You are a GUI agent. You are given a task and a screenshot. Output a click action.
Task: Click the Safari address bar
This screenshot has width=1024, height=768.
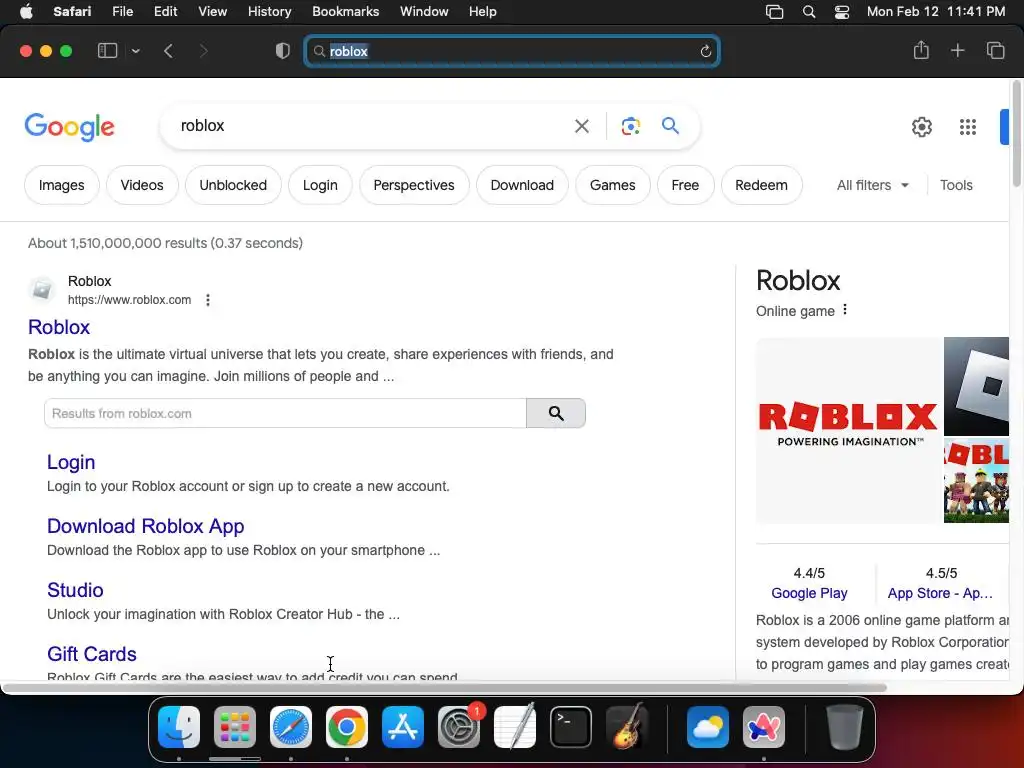pyautogui.click(x=512, y=51)
